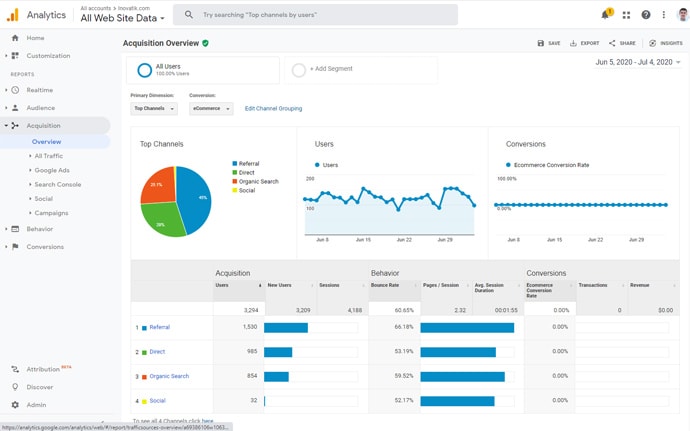This screenshot has width=690, height=431.
Task: Click the Edit Channel Grouping link
Action: (x=273, y=108)
